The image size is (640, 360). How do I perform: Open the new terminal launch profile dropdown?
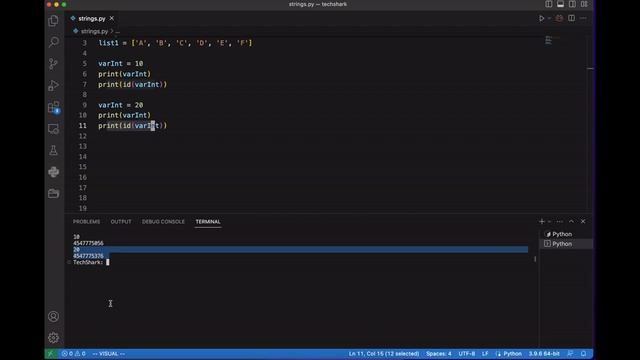(x=549, y=222)
